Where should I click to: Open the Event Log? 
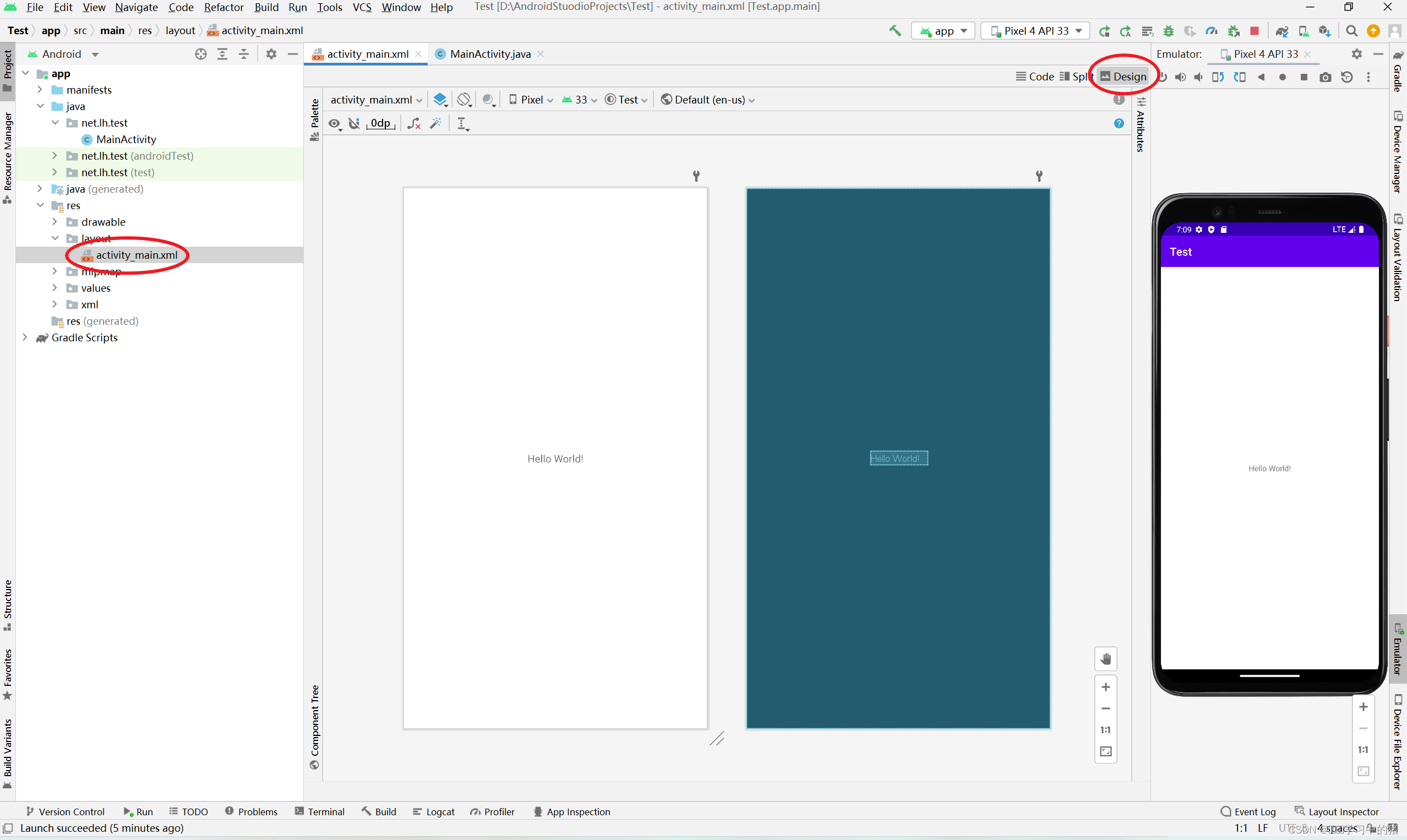(1248, 812)
